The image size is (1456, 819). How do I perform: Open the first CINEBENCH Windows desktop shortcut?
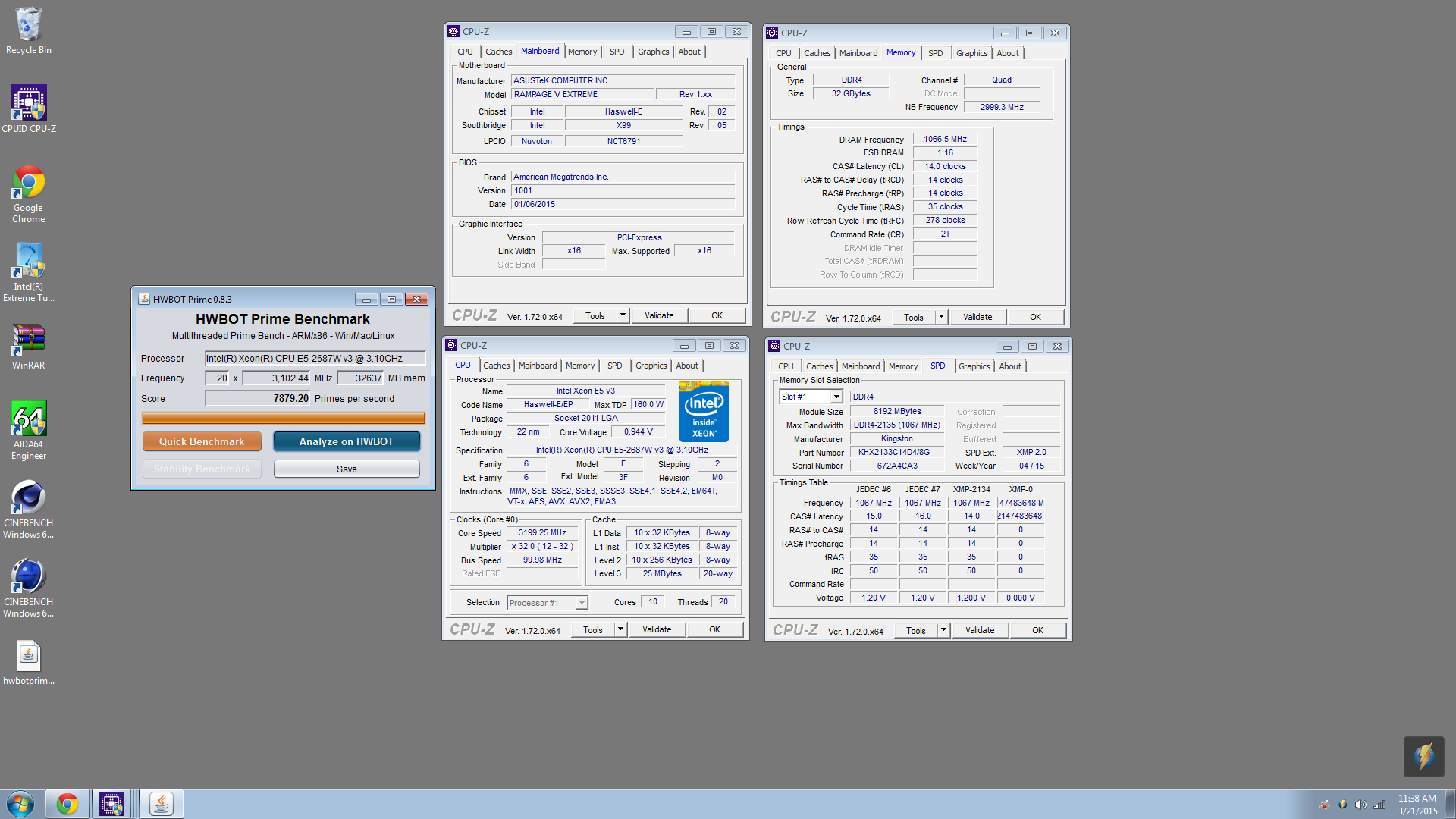coord(29,510)
